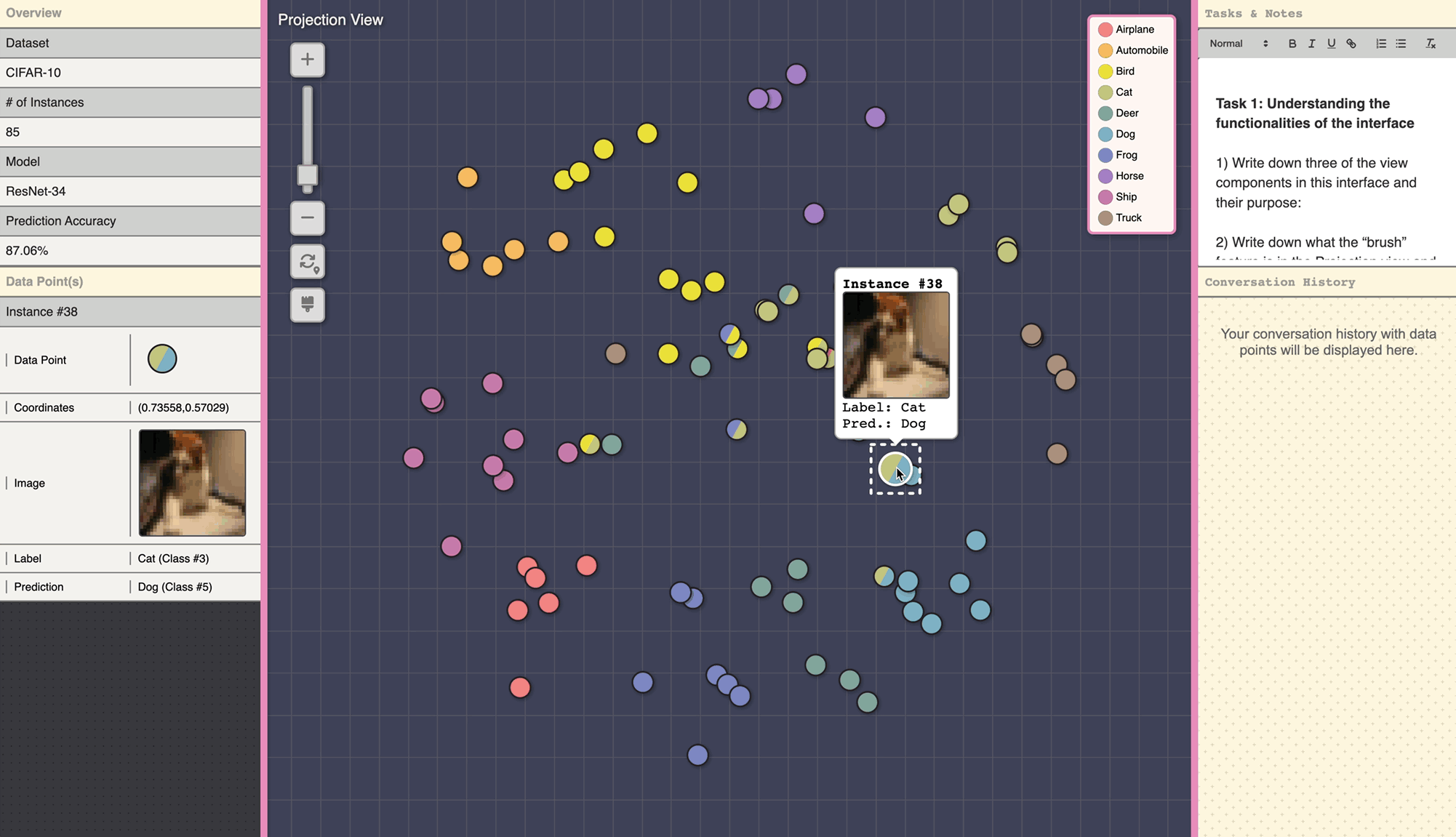Toggle underline formatting in notes editor
Screen dimensions: 1456x837
pos(1331,44)
